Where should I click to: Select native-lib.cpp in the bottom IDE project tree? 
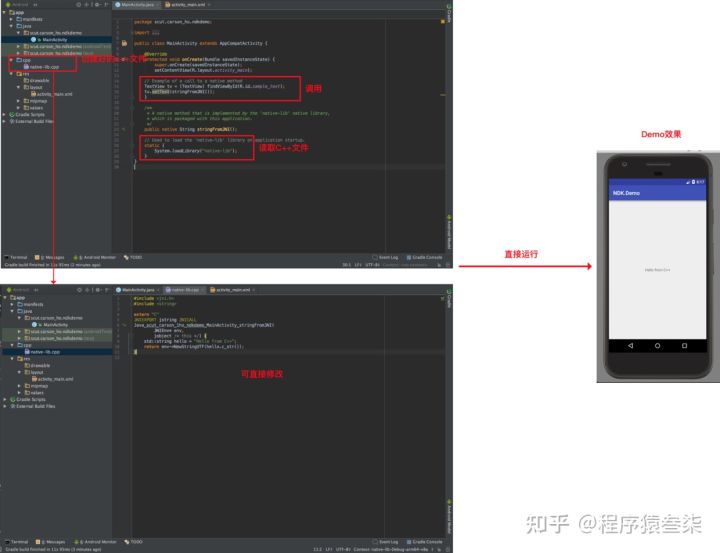[43, 352]
